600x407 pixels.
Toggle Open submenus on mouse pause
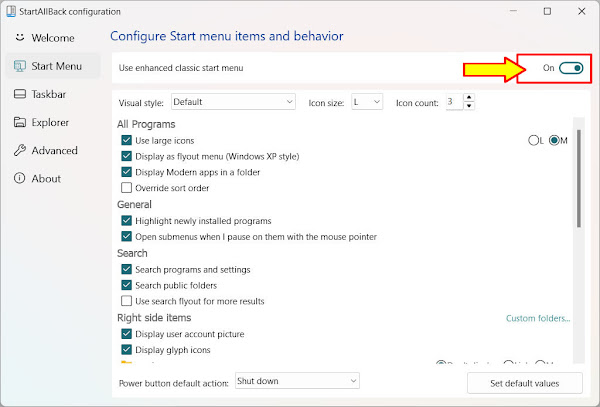click(126, 236)
